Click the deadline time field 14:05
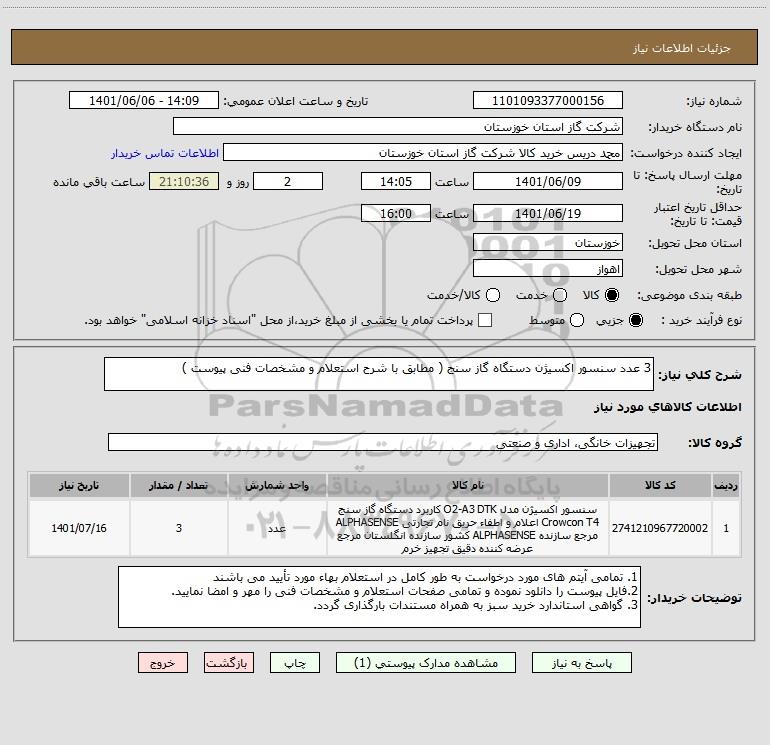Viewport: 770px width, 745px height. 396,182
